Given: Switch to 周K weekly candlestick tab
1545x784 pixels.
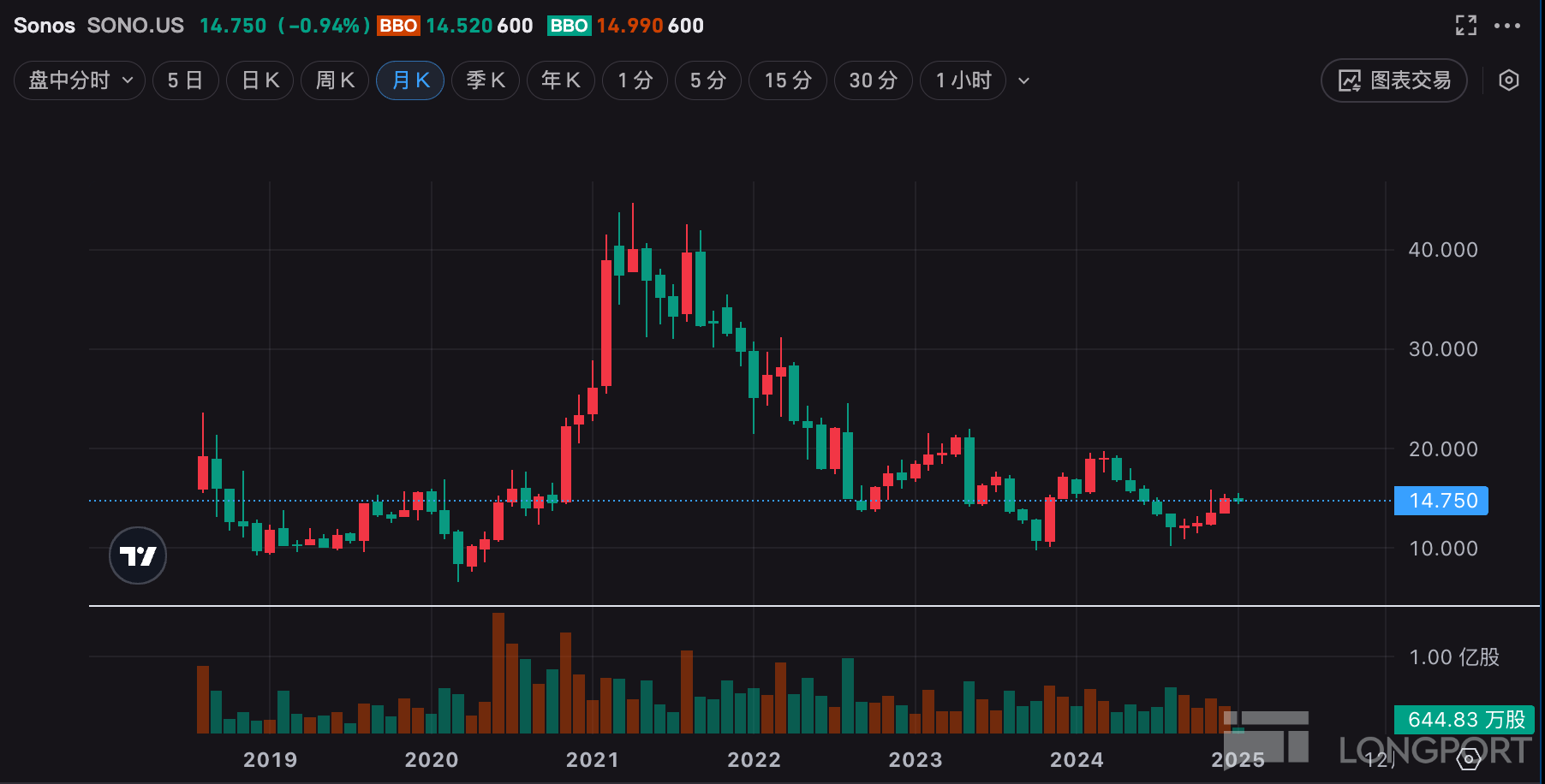Looking at the screenshot, I should point(335,80).
